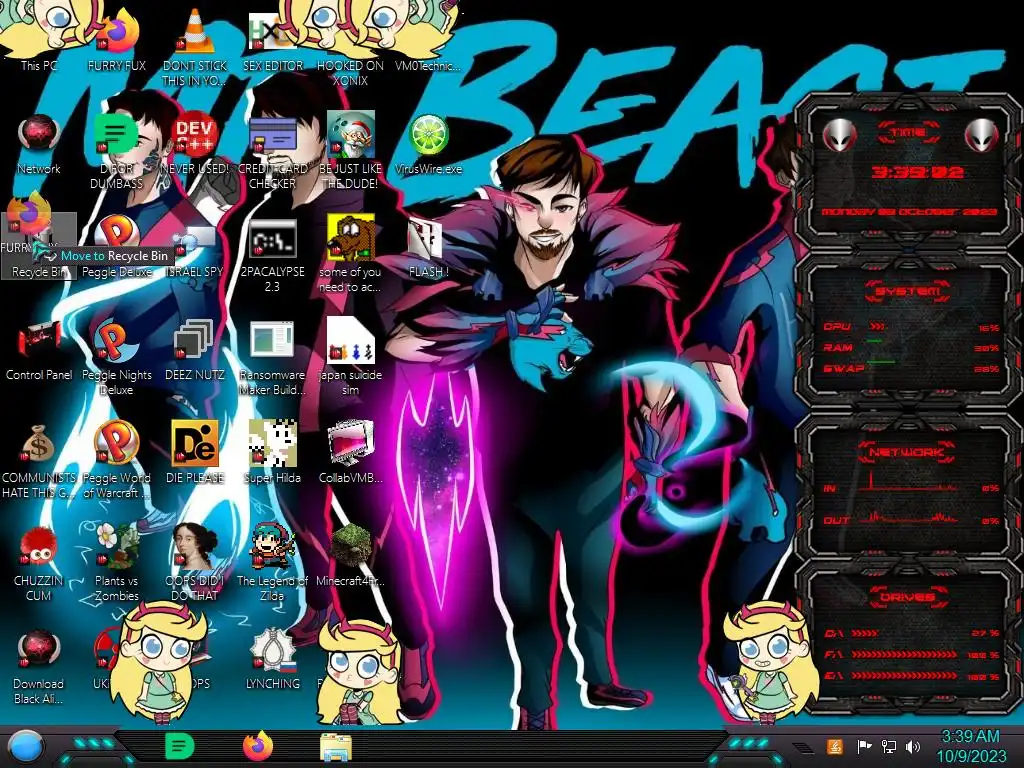Open The Legend of Zilda icon
Screen dimensions: 1024x768
[272, 546]
